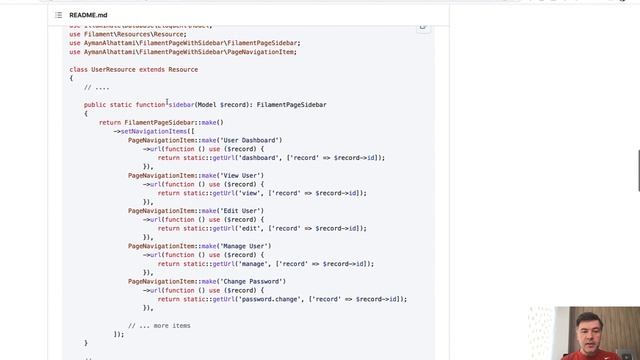Click the closing ']);' line
This screenshot has width=640, height=360.
coord(119,334)
